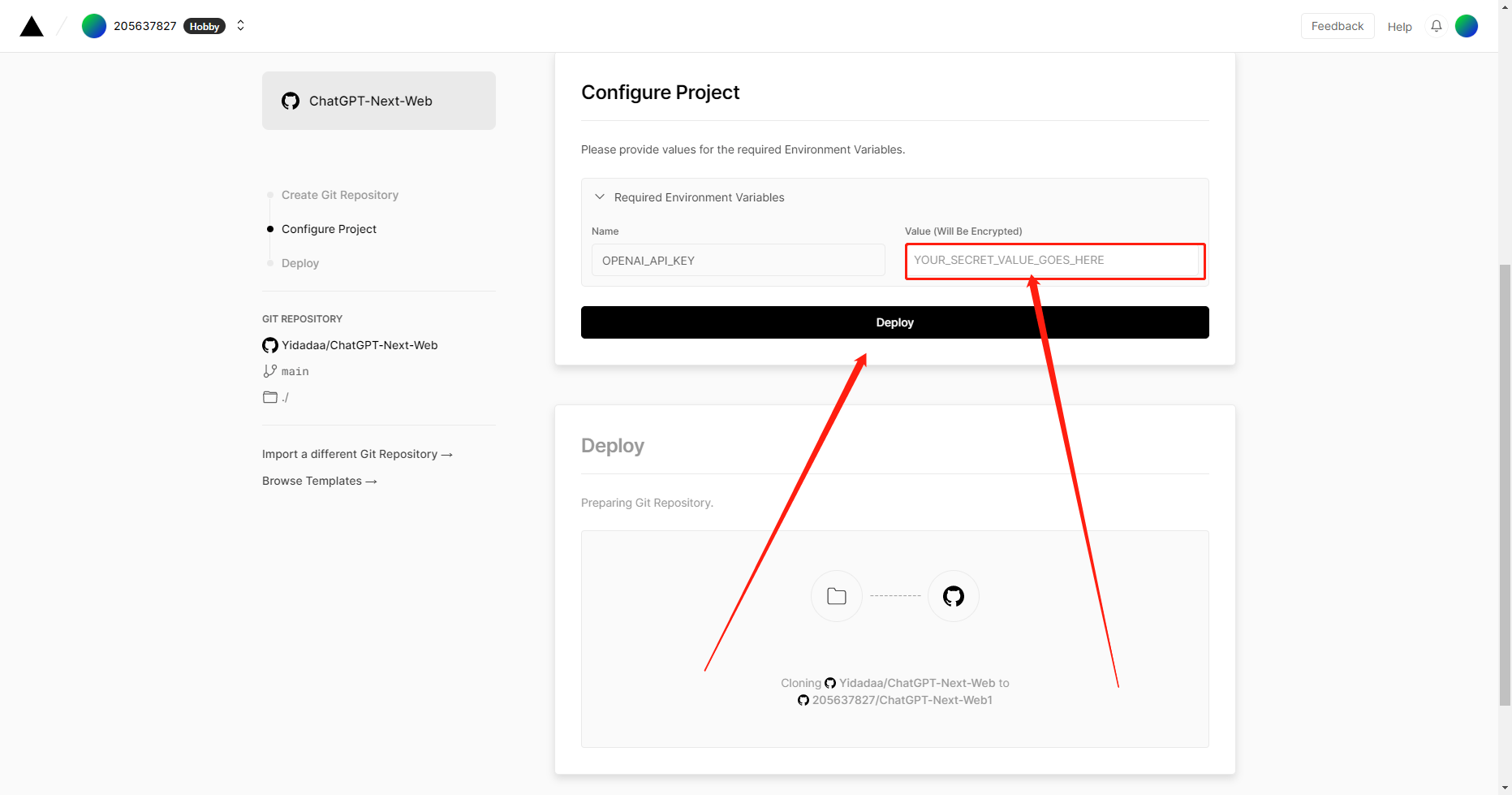Click the Feedback button
1512x795 pixels.
pos(1337,26)
